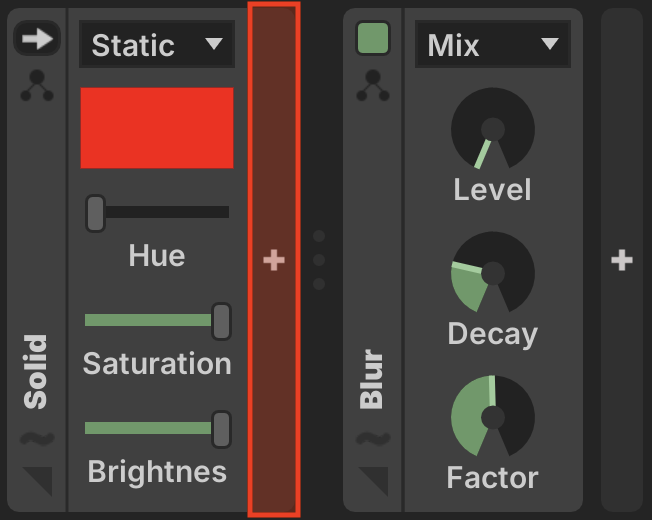
Task: Open the Static dropdown menu
Action: (x=156, y=45)
